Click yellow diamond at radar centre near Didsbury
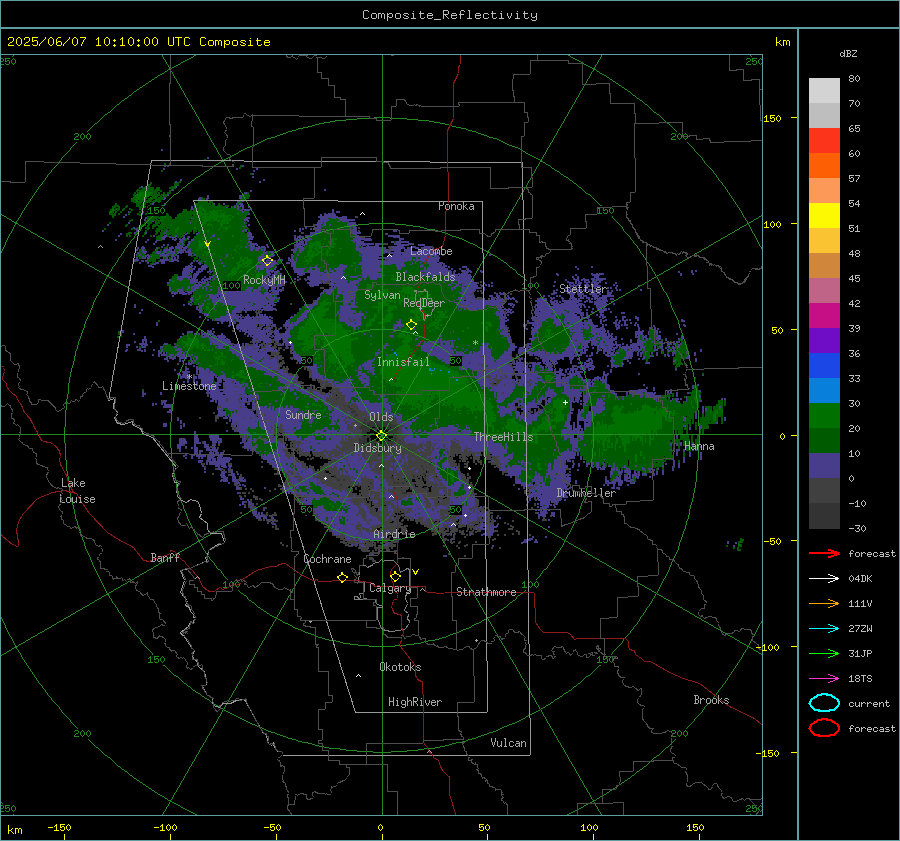Image resolution: width=900 pixels, height=841 pixels. (382, 436)
